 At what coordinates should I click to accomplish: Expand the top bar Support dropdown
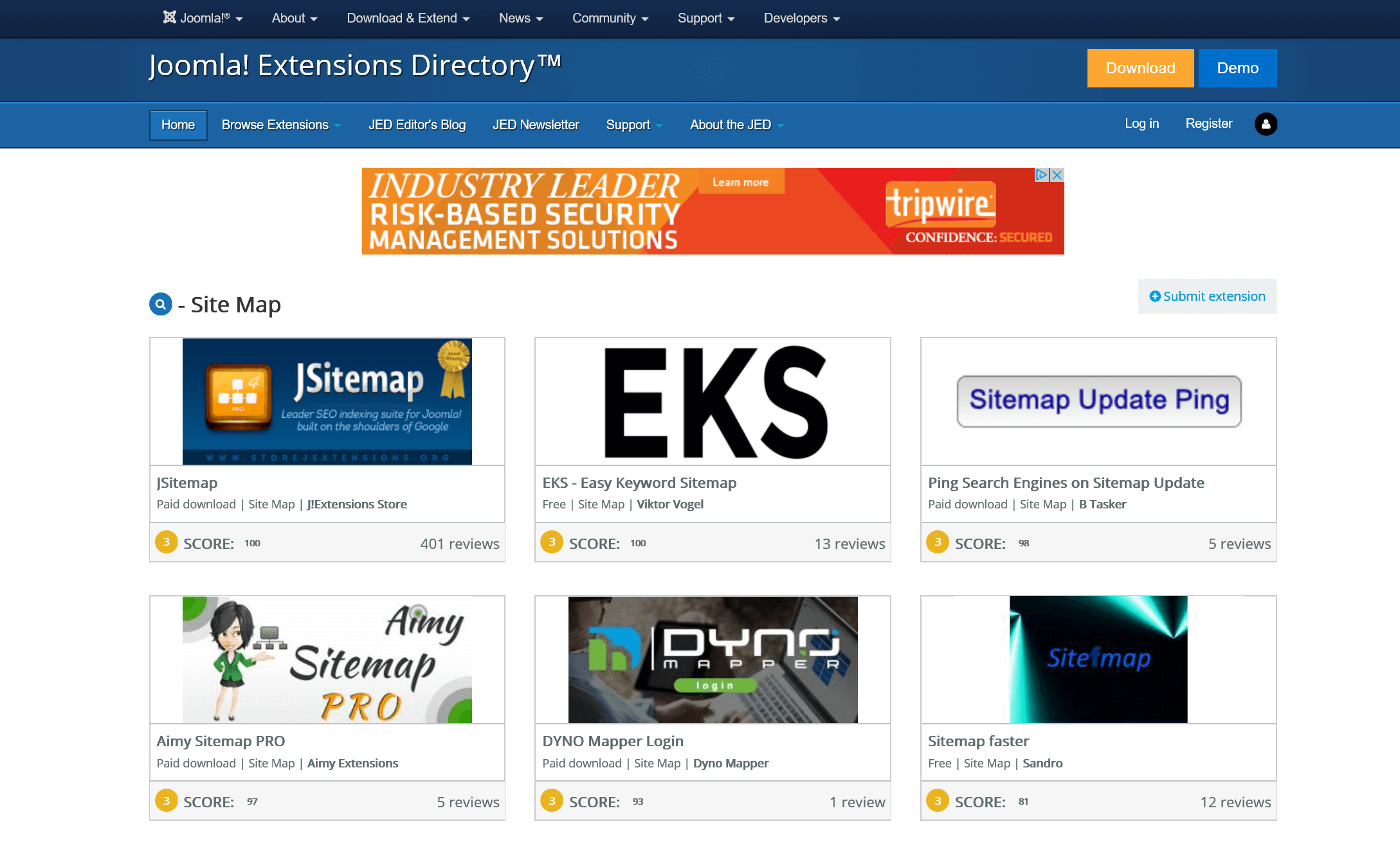[x=706, y=18]
